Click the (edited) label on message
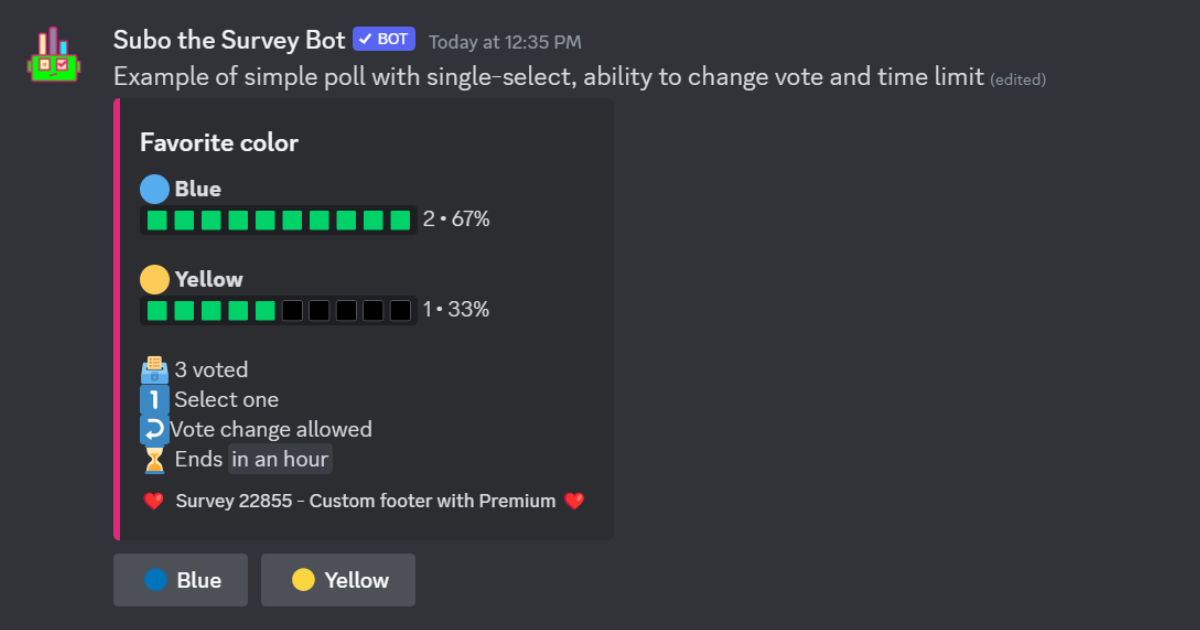The width and height of the screenshot is (1200, 630). (1018, 80)
